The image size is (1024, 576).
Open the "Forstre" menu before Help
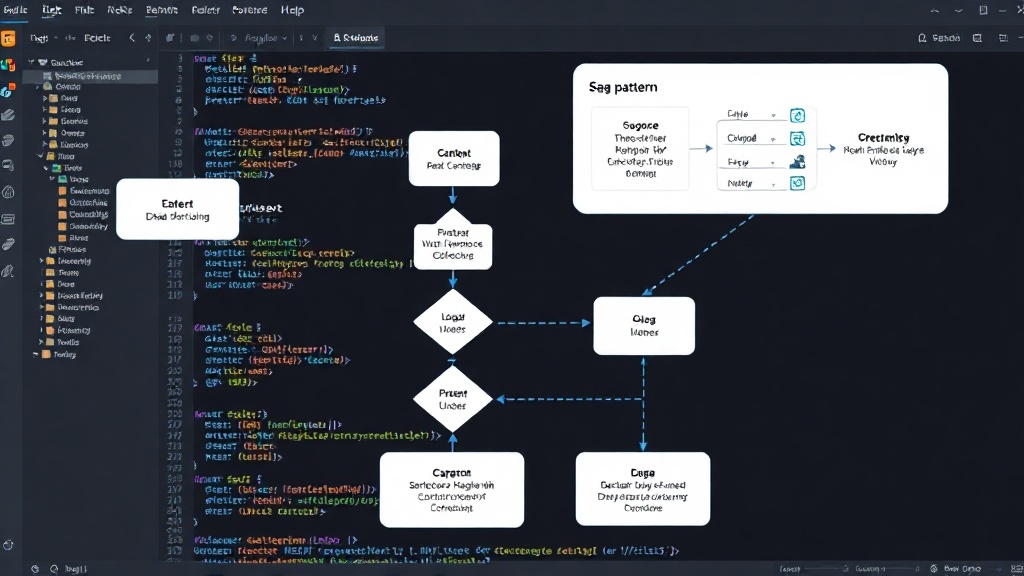tap(249, 10)
